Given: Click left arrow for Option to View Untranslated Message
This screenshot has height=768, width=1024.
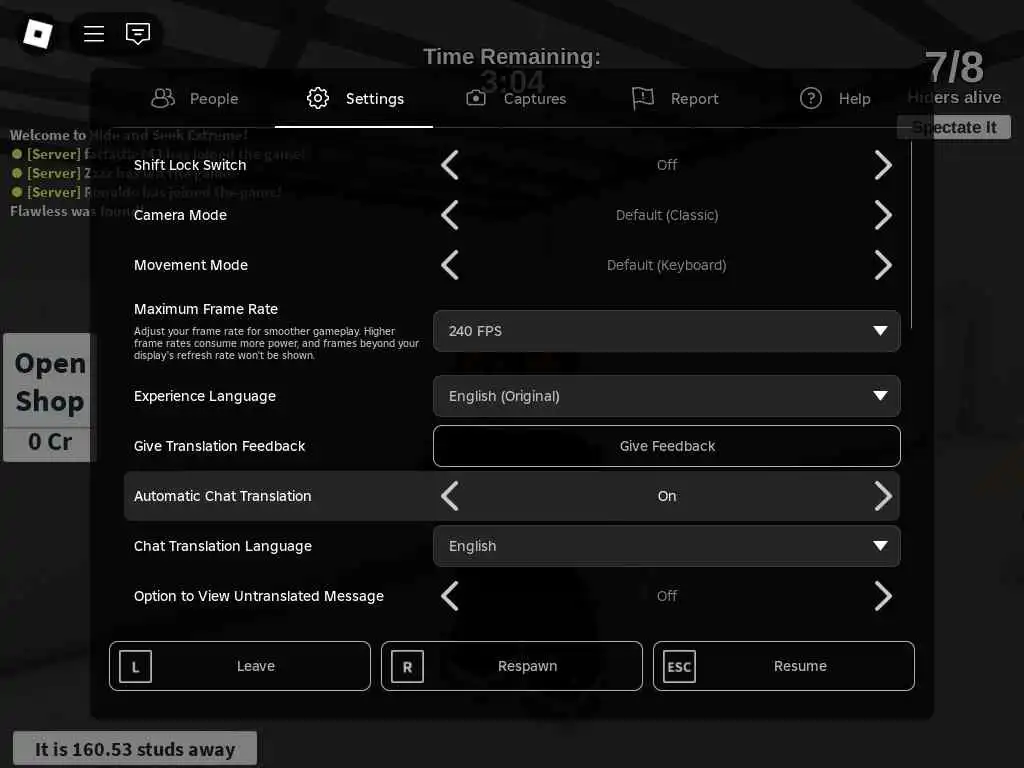Looking at the screenshot, I should pos(450,596).
